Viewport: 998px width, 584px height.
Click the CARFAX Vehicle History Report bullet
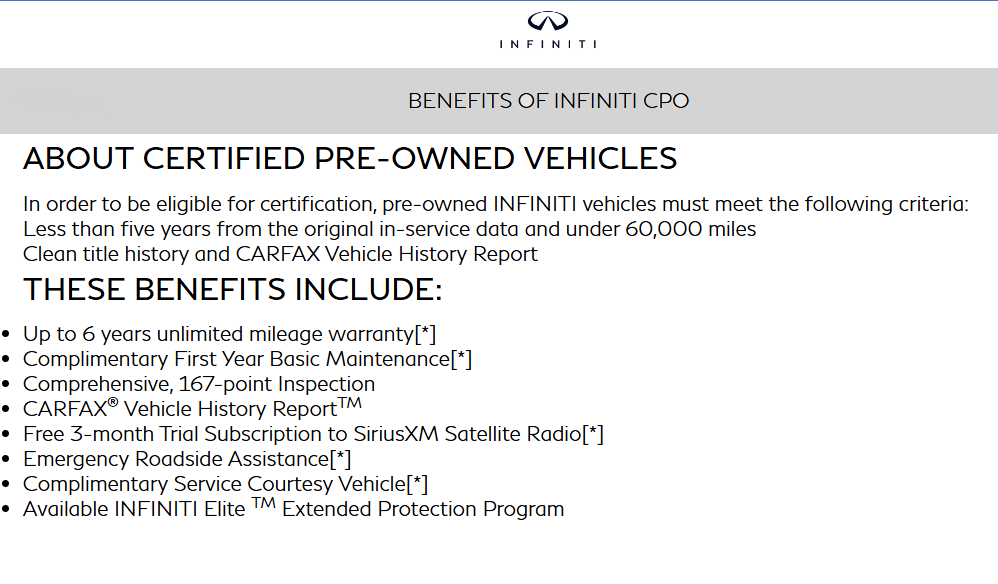tap(180, 409)
